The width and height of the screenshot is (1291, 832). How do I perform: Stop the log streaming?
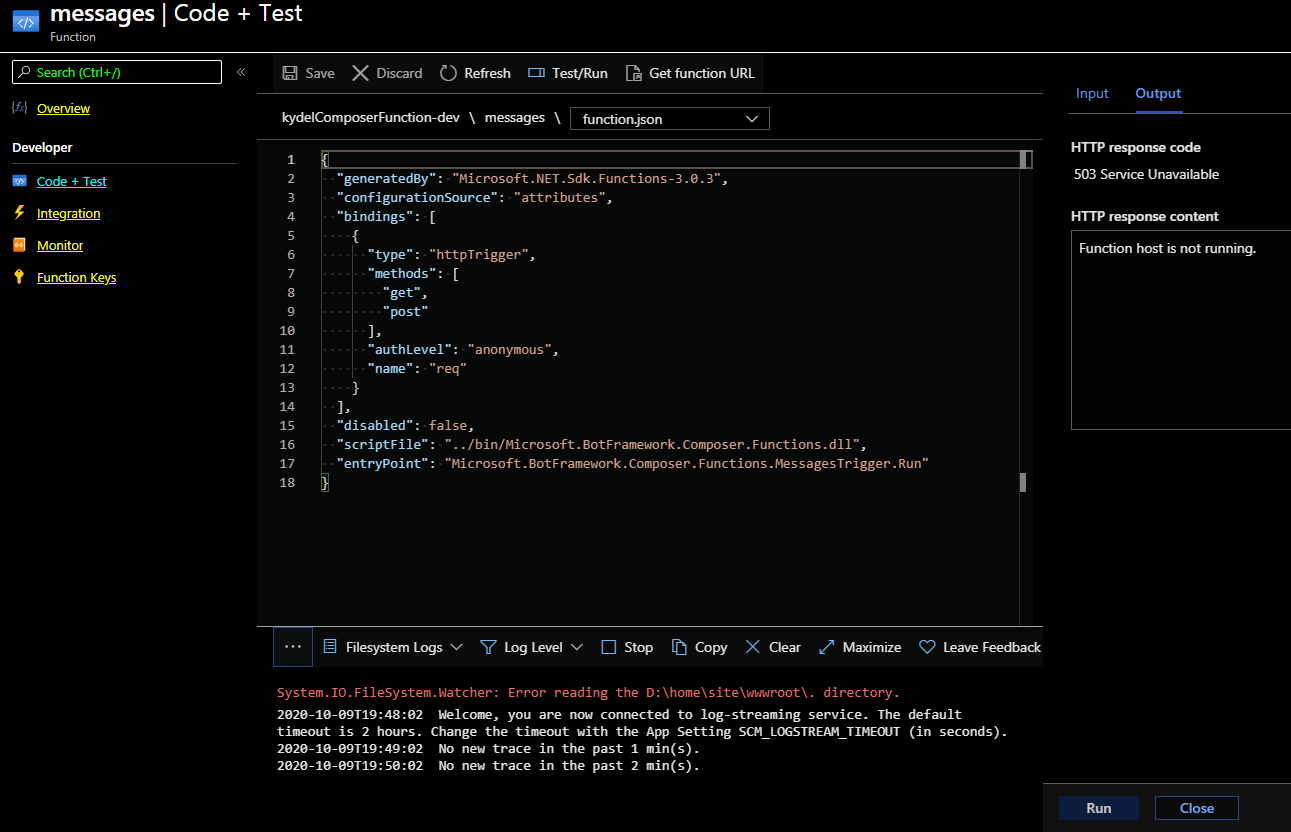627,646
